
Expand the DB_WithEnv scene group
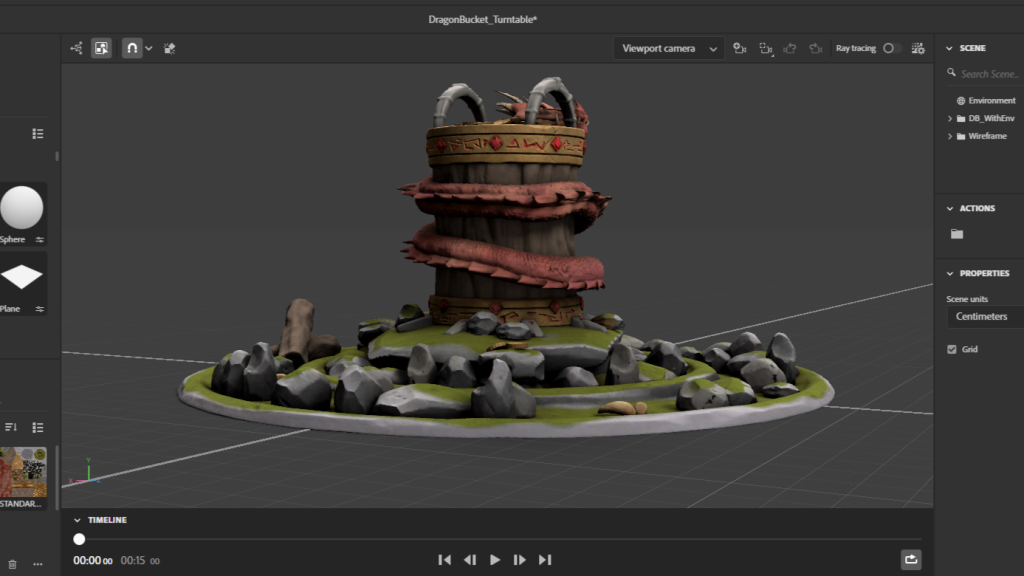tap(949, 118)
